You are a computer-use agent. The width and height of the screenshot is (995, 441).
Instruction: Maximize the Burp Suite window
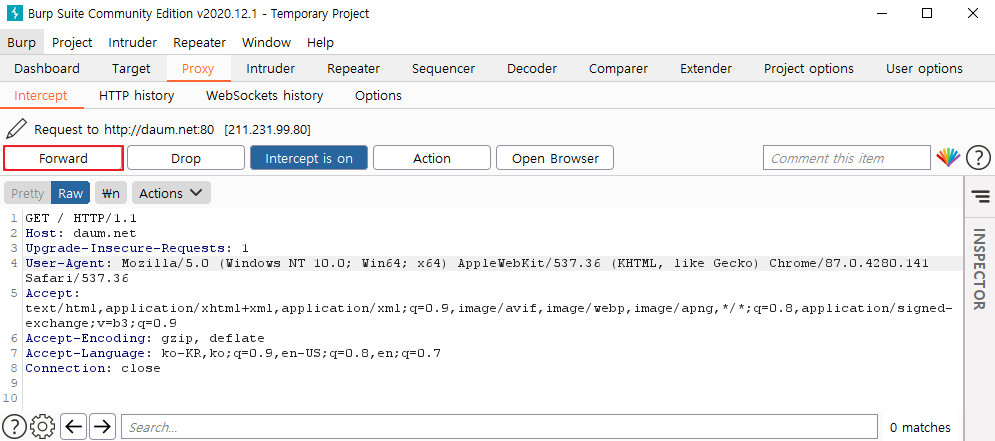926,13
